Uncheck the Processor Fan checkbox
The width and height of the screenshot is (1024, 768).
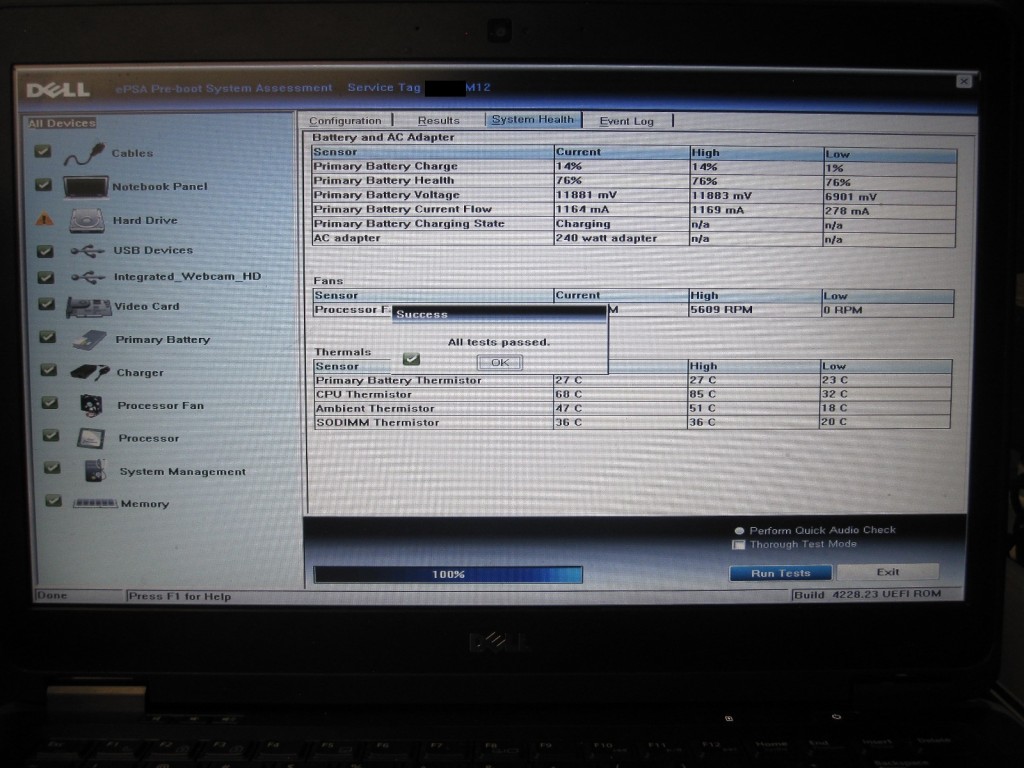[50, 403]
